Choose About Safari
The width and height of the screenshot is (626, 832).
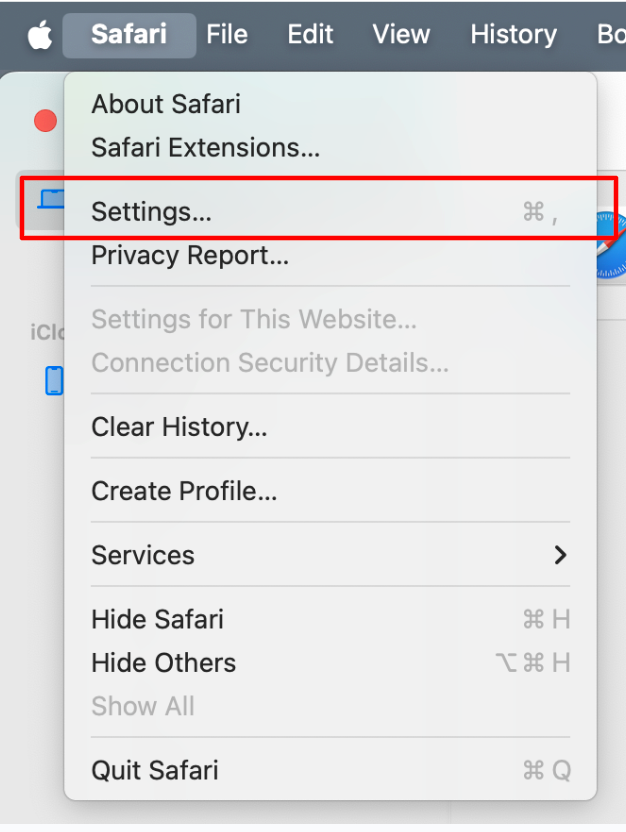point(166,104)
